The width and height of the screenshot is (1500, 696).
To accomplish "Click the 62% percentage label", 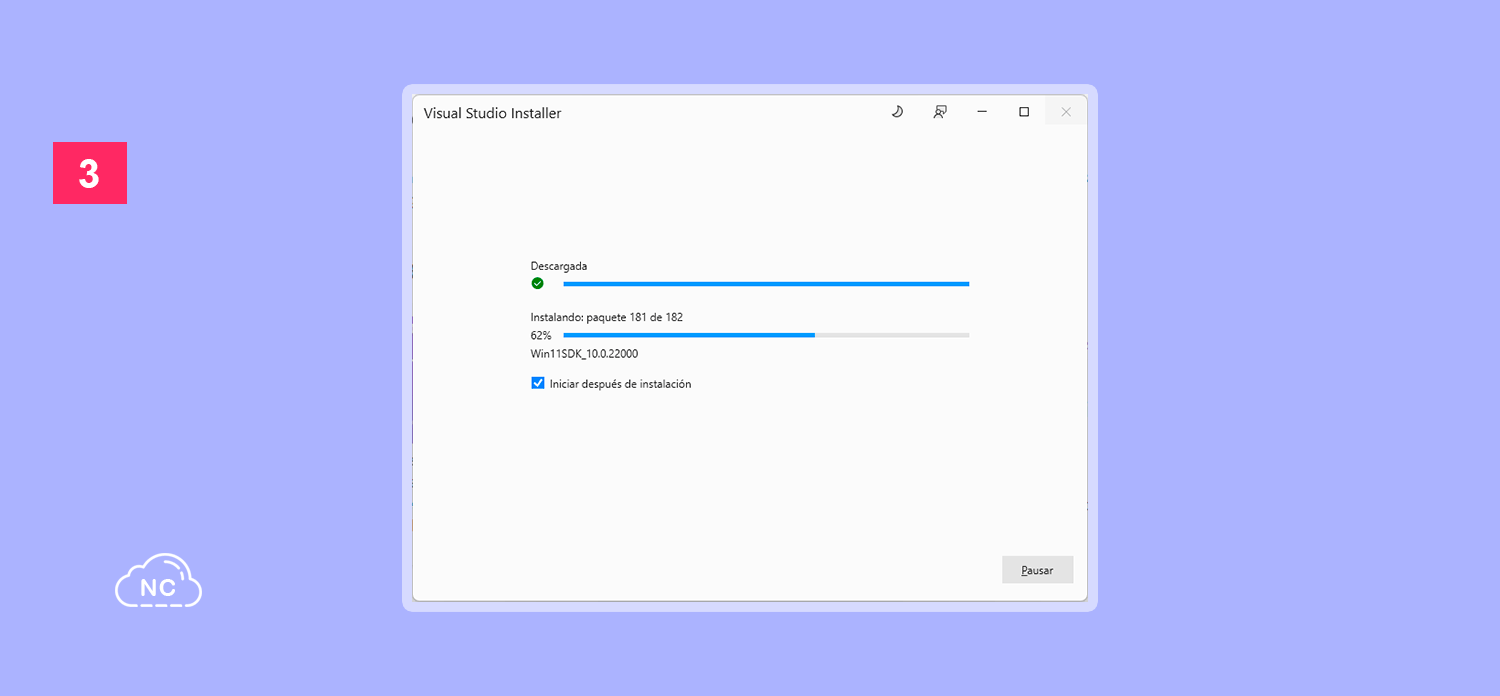I will coord(541,336).
